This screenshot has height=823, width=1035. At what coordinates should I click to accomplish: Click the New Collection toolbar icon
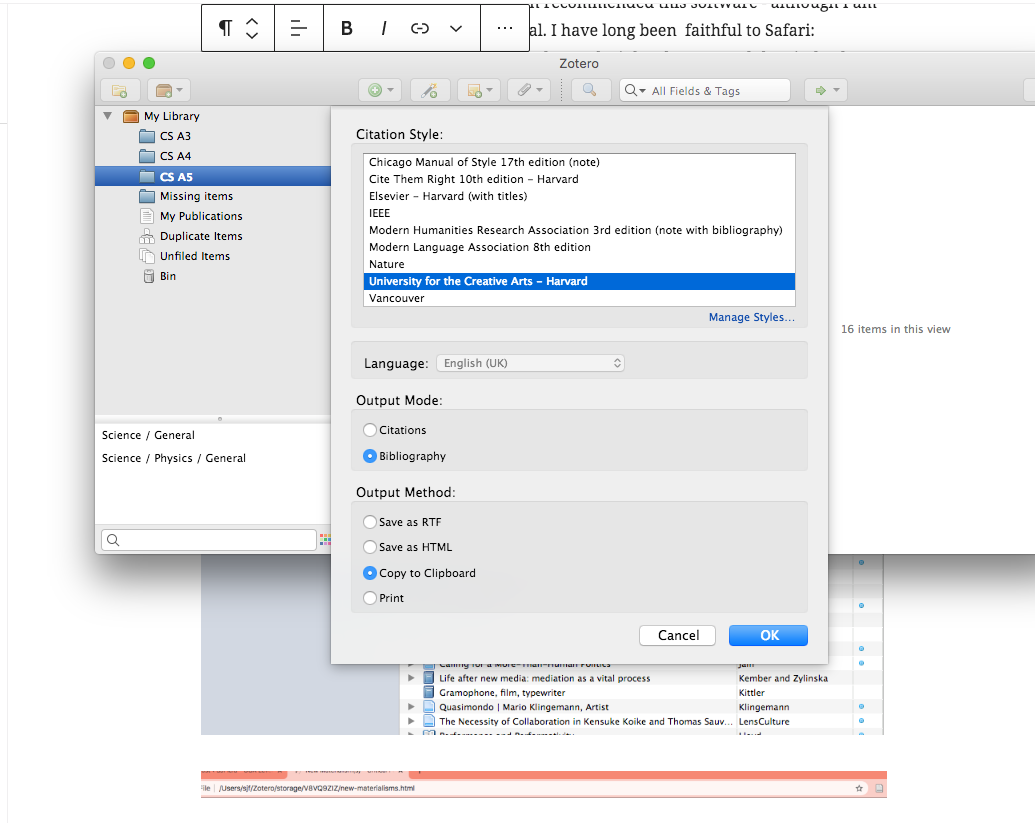point(119,90)
